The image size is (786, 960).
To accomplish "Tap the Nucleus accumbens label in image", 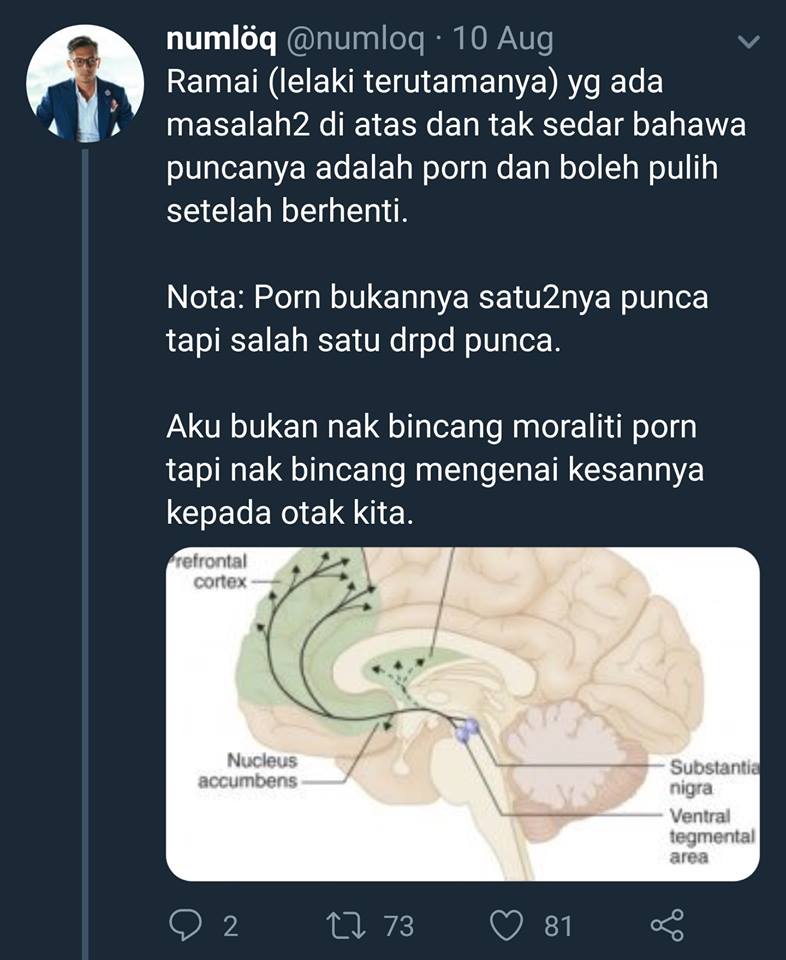I will [x=247, y=771].
